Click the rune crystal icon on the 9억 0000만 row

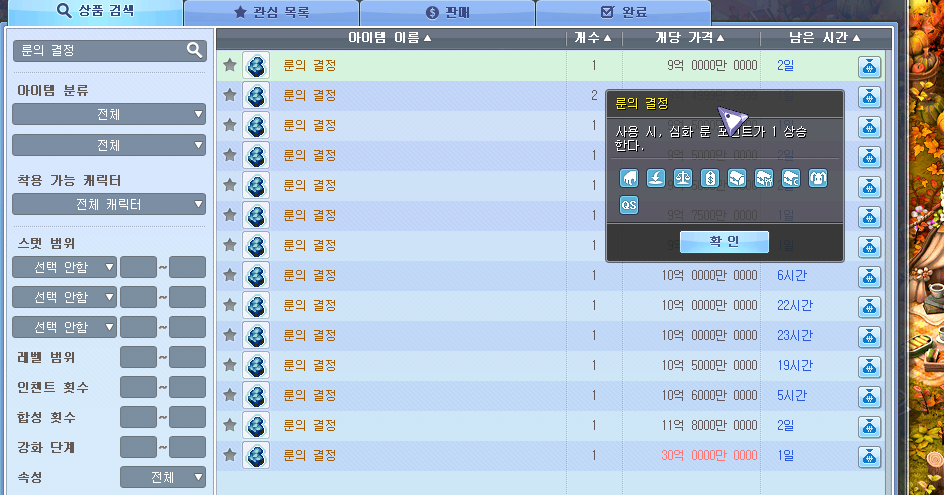[256, 66]
